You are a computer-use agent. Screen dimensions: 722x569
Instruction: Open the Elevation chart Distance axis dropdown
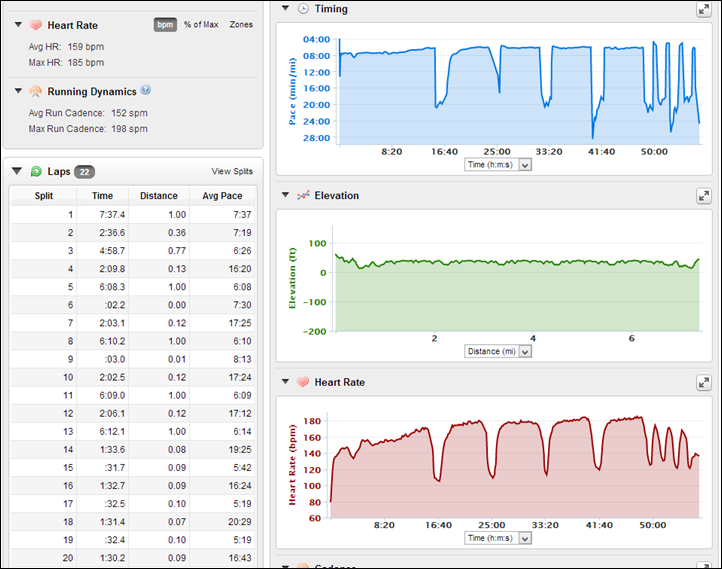525,352
